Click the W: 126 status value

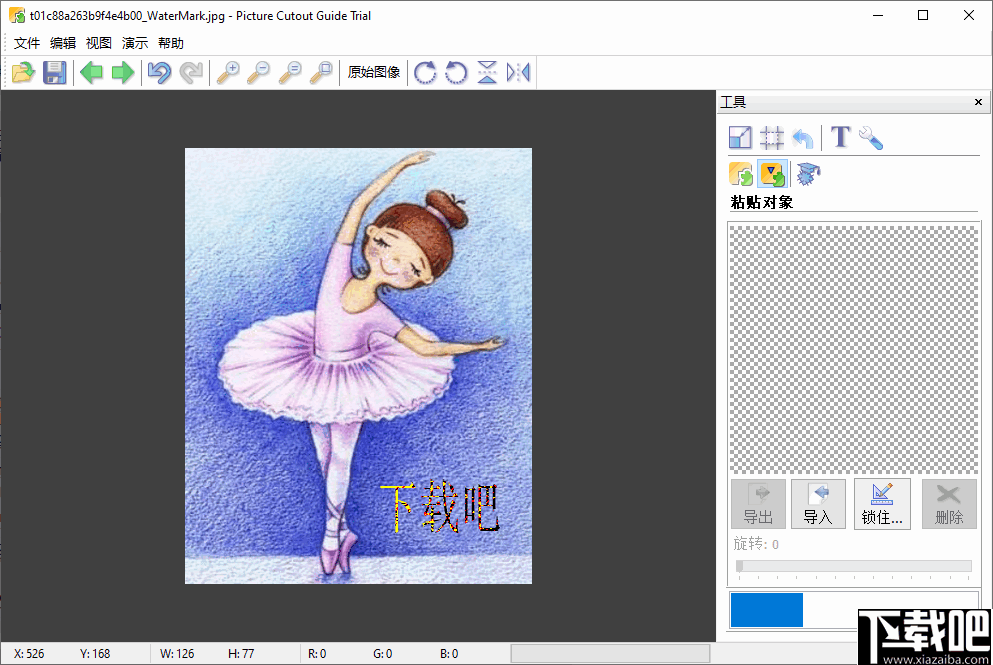click(177, 654)
